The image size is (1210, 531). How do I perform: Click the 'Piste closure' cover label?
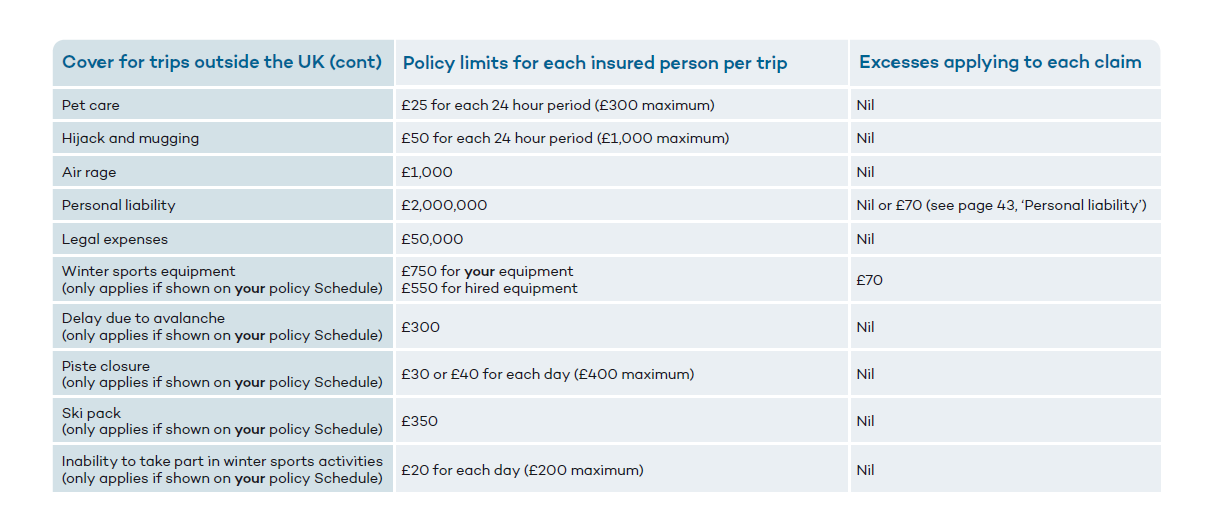click(106, 366)
